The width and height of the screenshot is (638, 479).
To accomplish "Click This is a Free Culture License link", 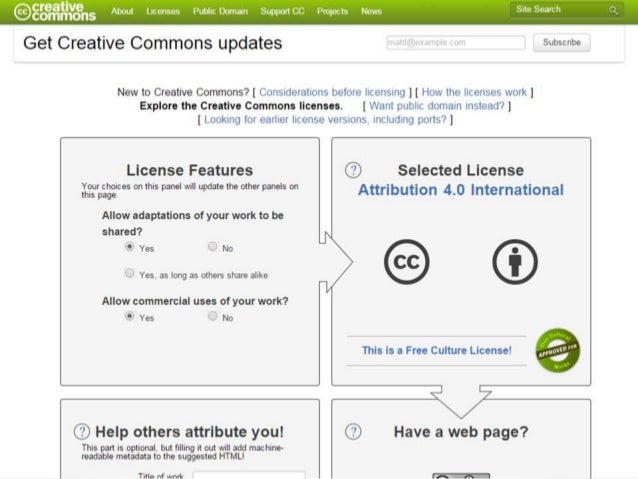I will point(437,350).
